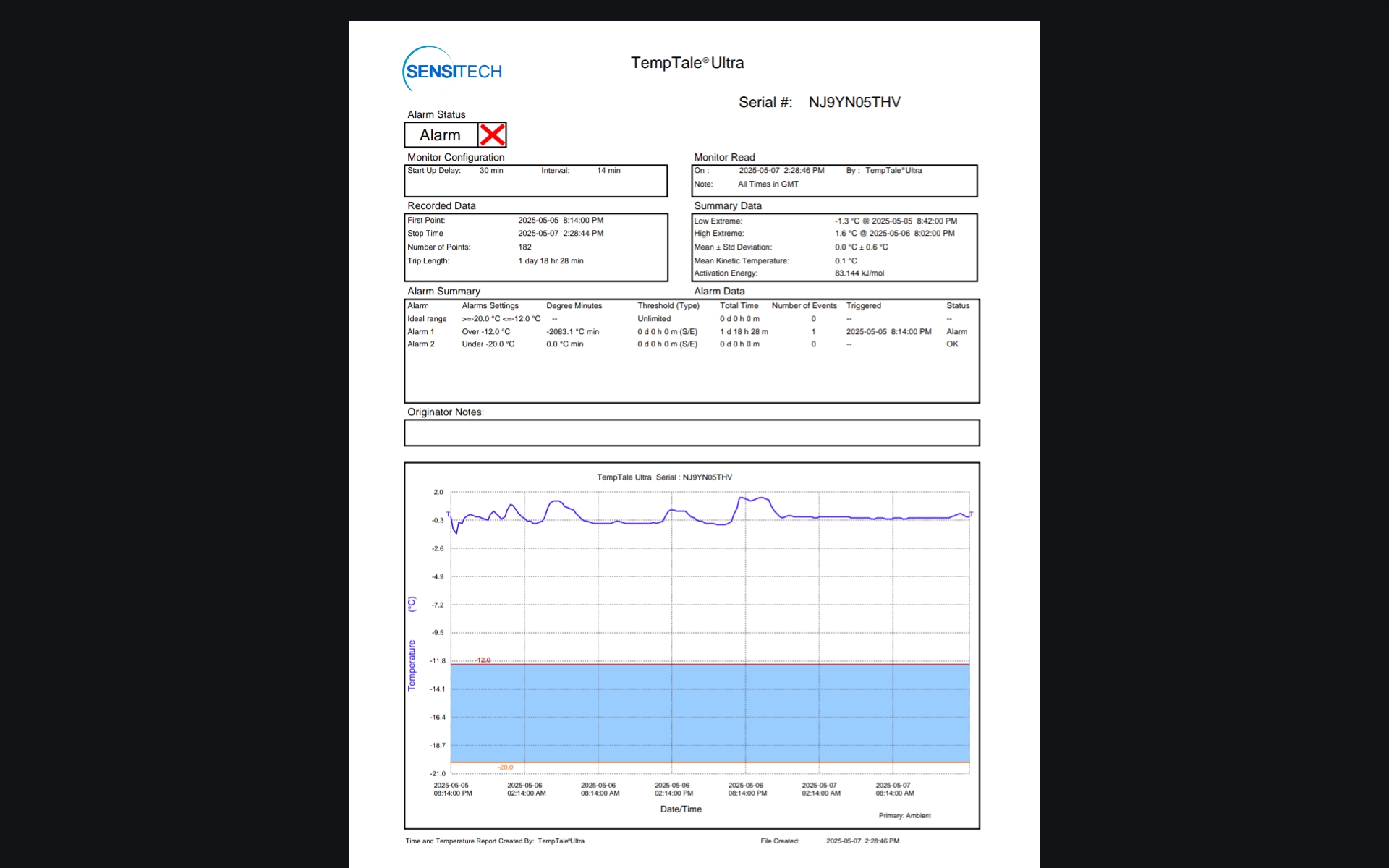The image size is (1389, 868).
Task: Click the Degree Minutes column header
Action: click(574, 306)
